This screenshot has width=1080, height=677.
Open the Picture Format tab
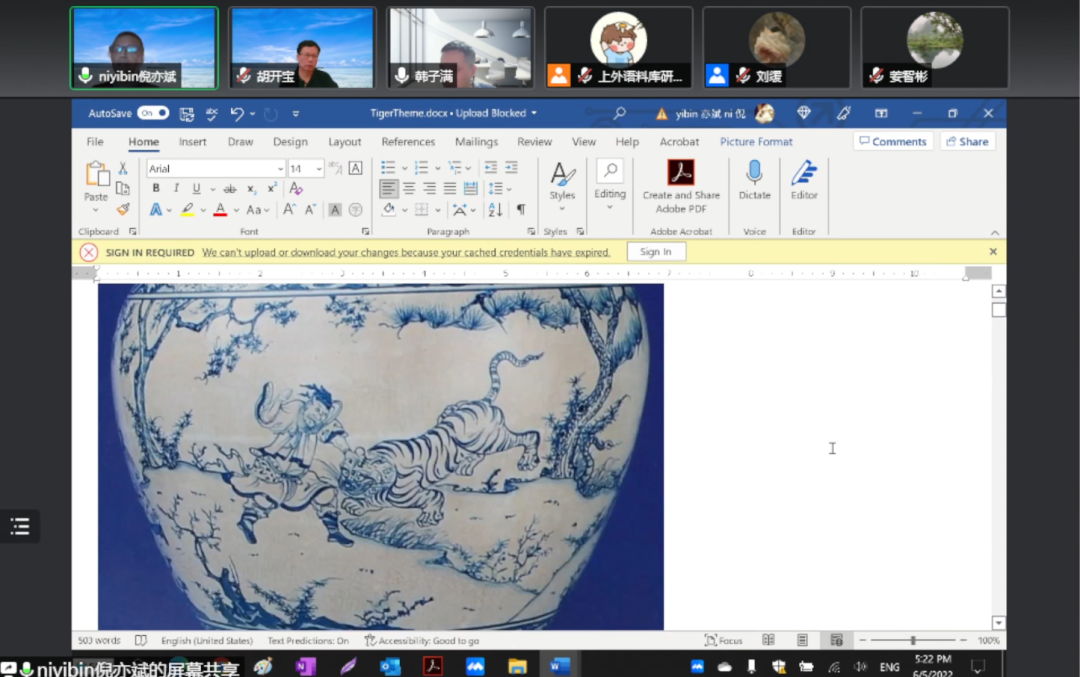756,142
